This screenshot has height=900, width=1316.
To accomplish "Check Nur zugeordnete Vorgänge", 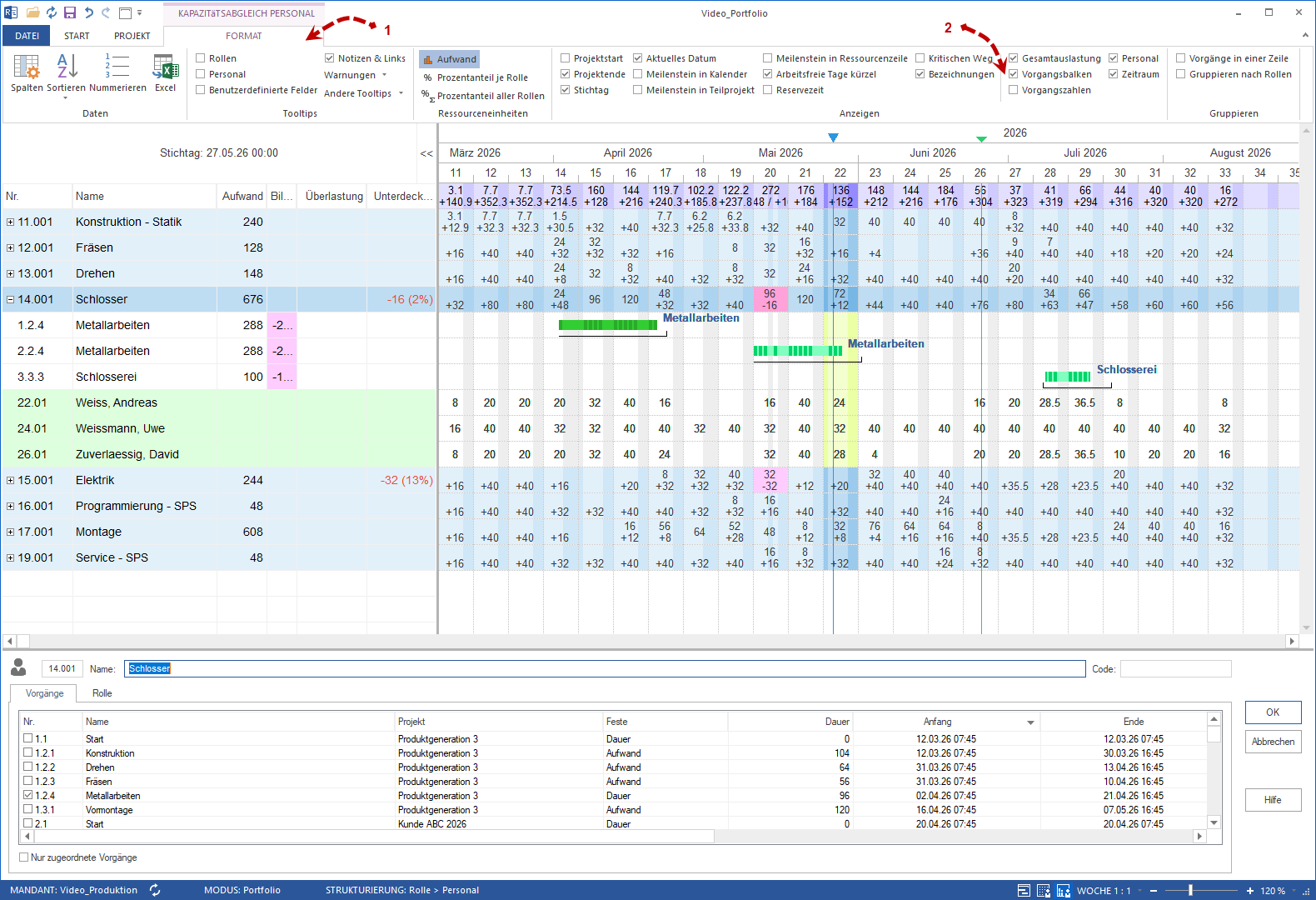I will coord(24,857).
